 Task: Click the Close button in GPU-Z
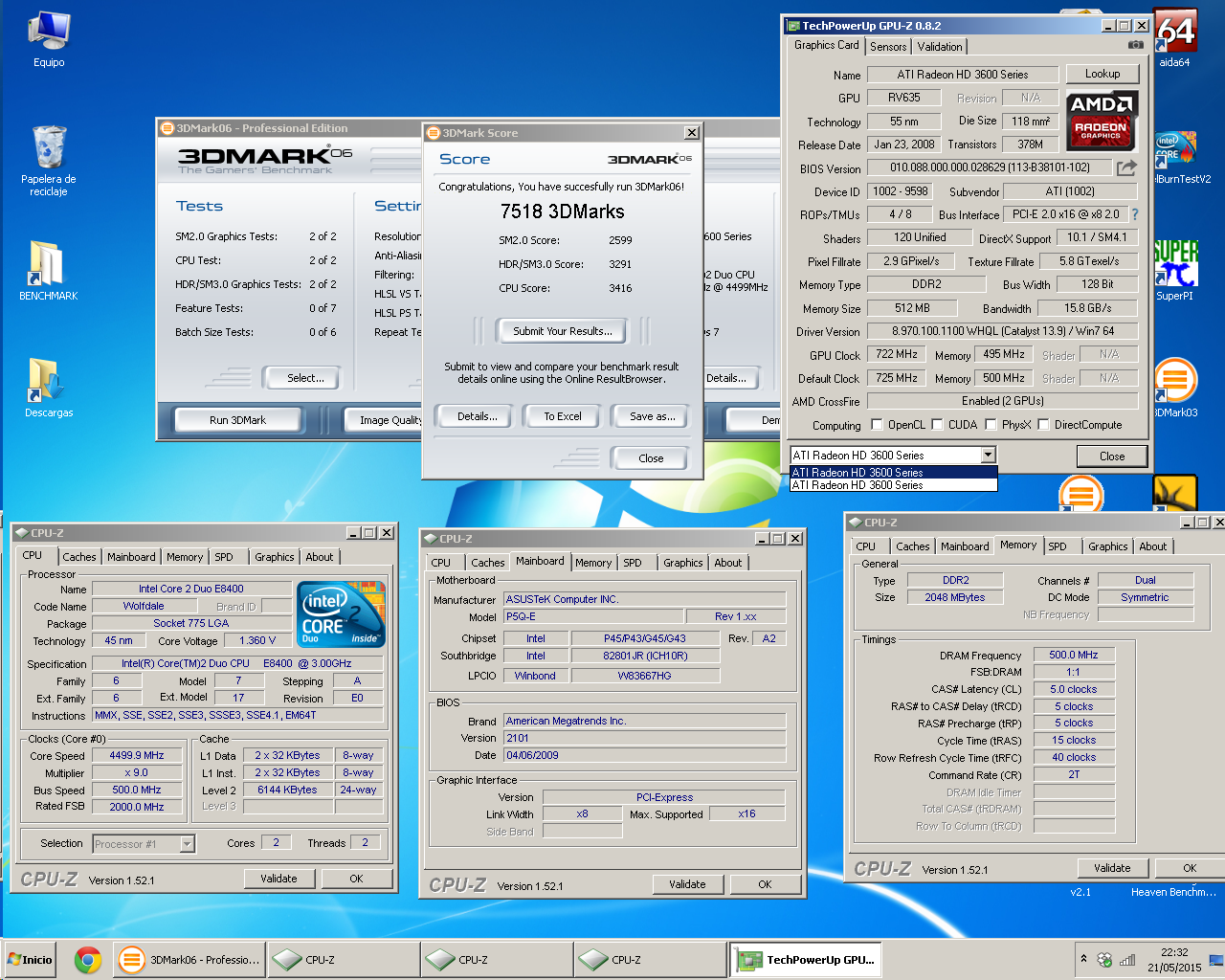click(x=1112, y=456)
